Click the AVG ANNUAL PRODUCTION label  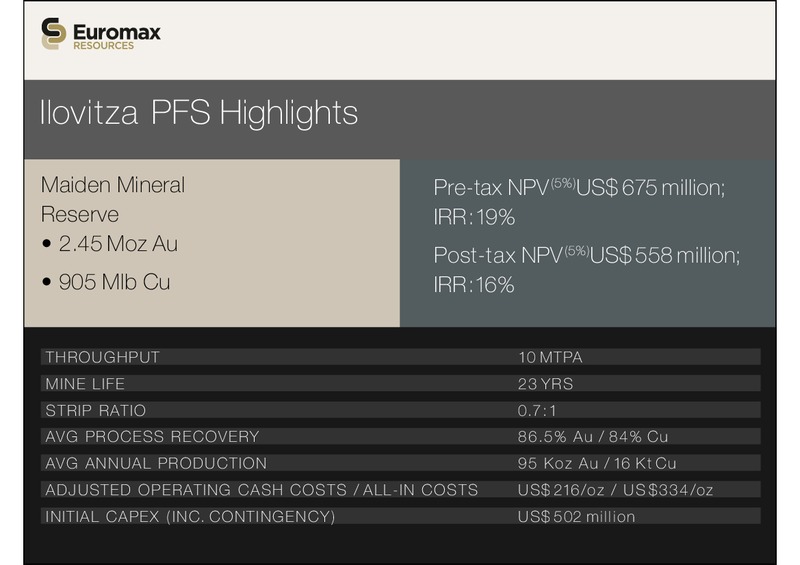click(x=156, y=463)
